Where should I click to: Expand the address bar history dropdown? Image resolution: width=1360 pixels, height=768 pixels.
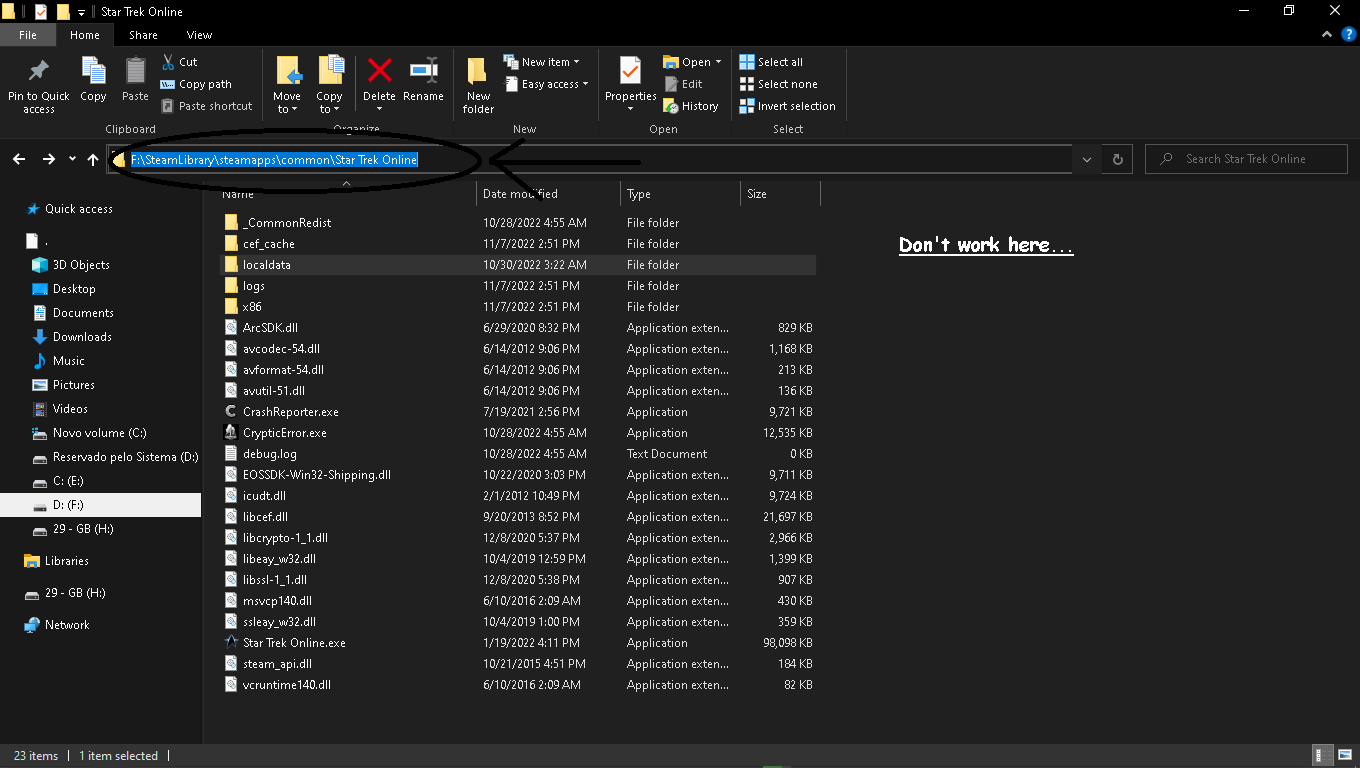tap(1087, 159)
